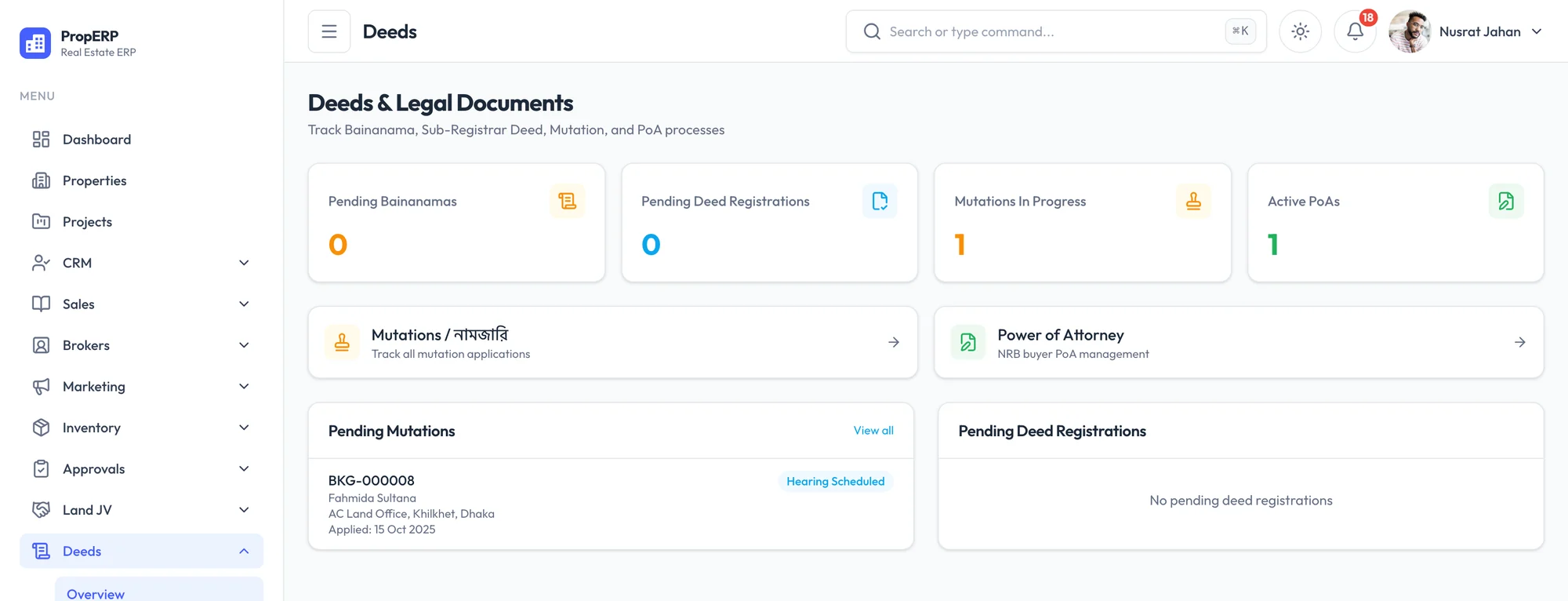The image size is (1568, 601).
Task: Click the Pending Bainanamas scroll icon
Action: point(567,201)
